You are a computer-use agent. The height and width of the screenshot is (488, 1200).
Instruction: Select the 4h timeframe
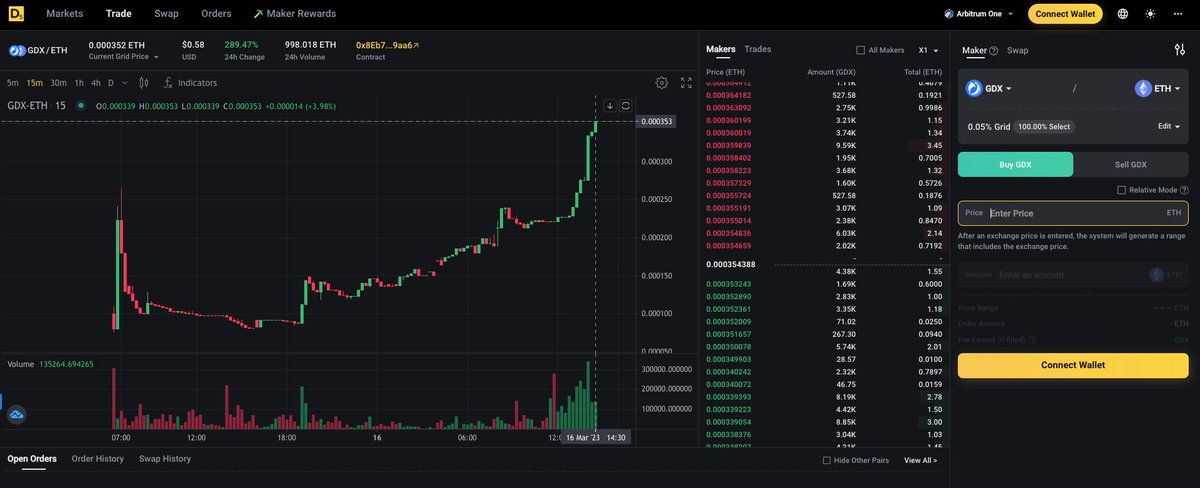96,83
